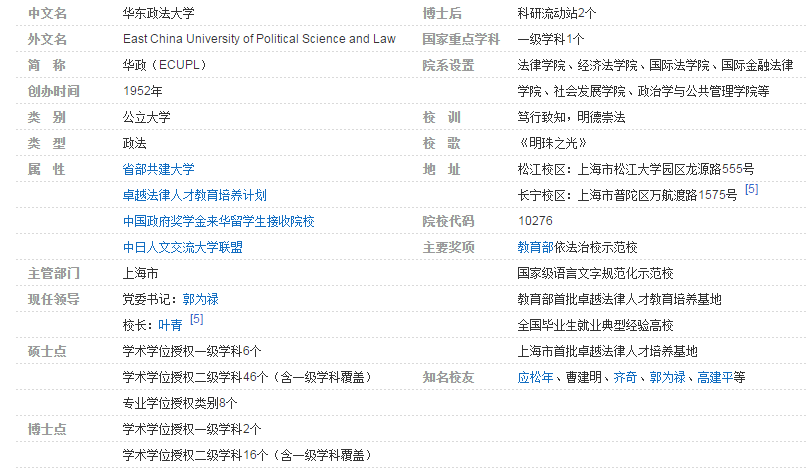Image resolution: width=807 pixels, height=476 pixels.
Task: Open the alumnus link 应松年
Action: 536,377
